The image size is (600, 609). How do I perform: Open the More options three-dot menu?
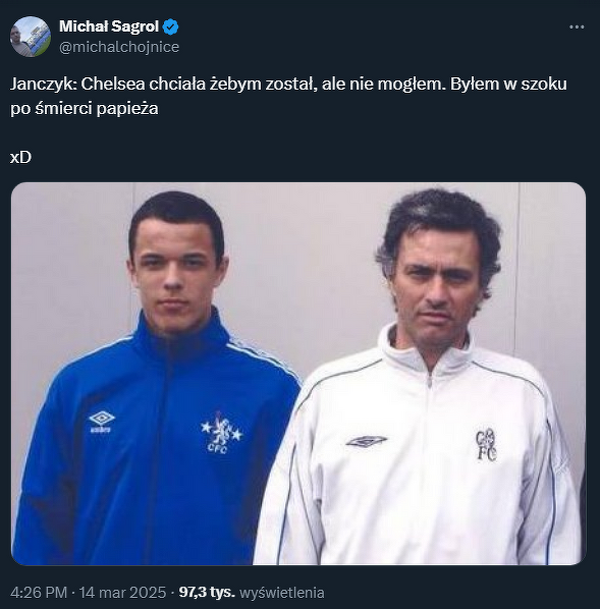[x=575, y=27]
